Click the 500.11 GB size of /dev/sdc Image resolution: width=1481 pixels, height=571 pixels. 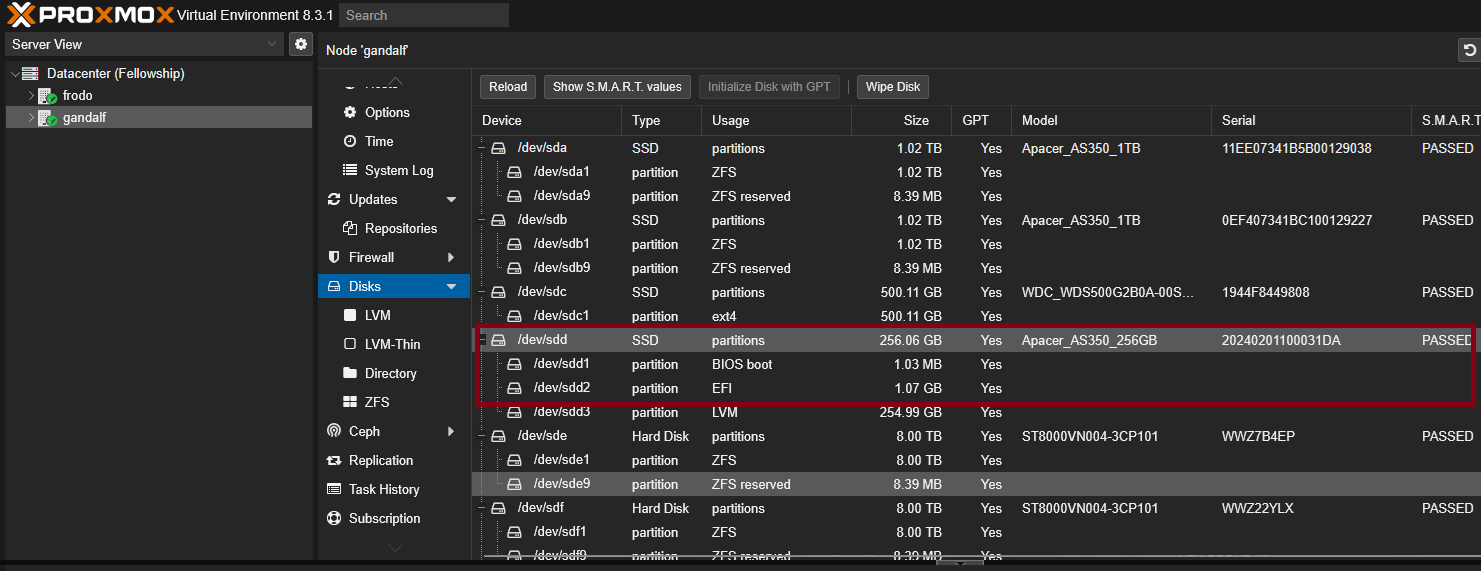[912, 292]
